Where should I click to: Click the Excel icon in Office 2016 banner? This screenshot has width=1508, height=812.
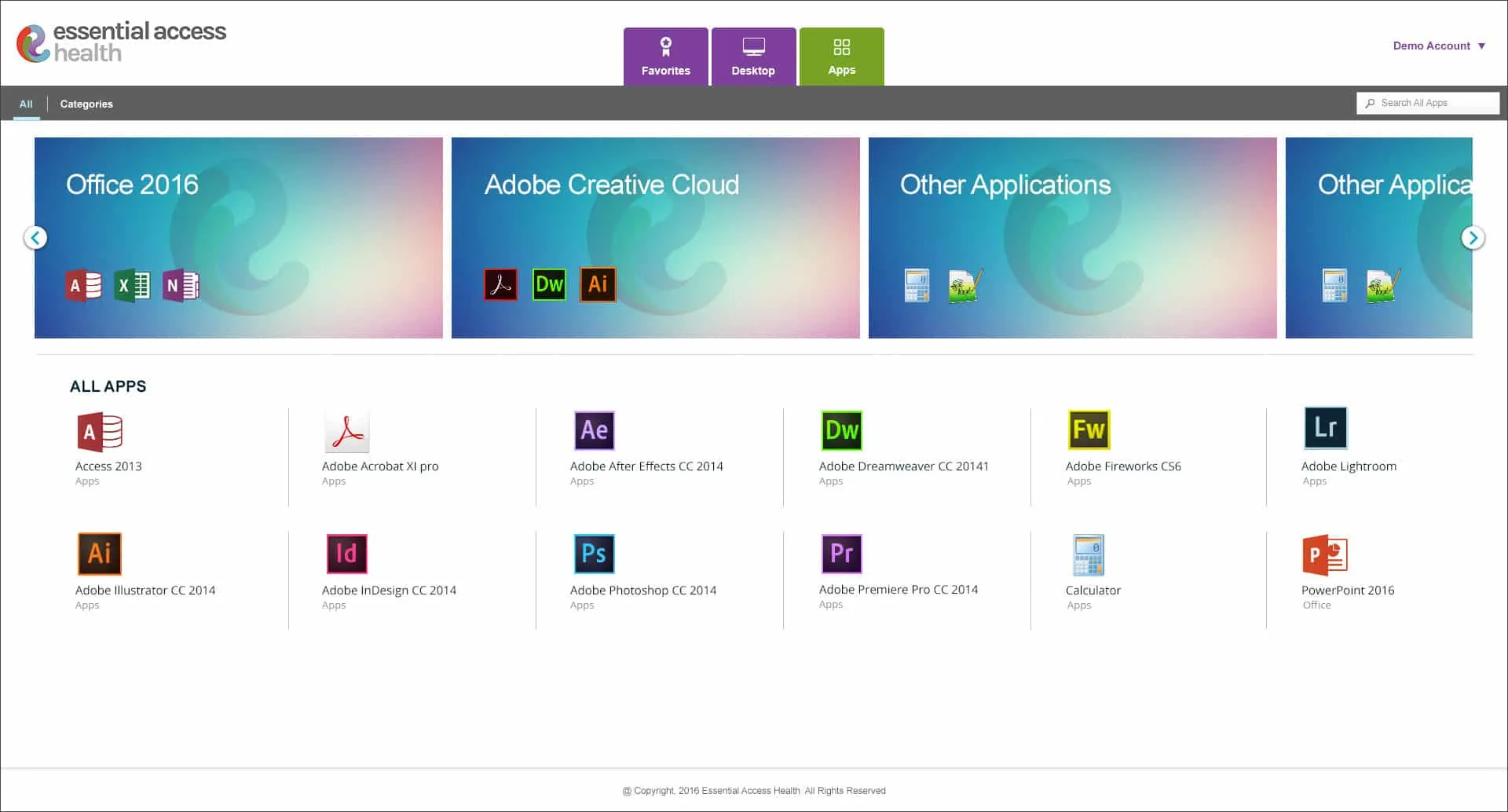(132, 285)
